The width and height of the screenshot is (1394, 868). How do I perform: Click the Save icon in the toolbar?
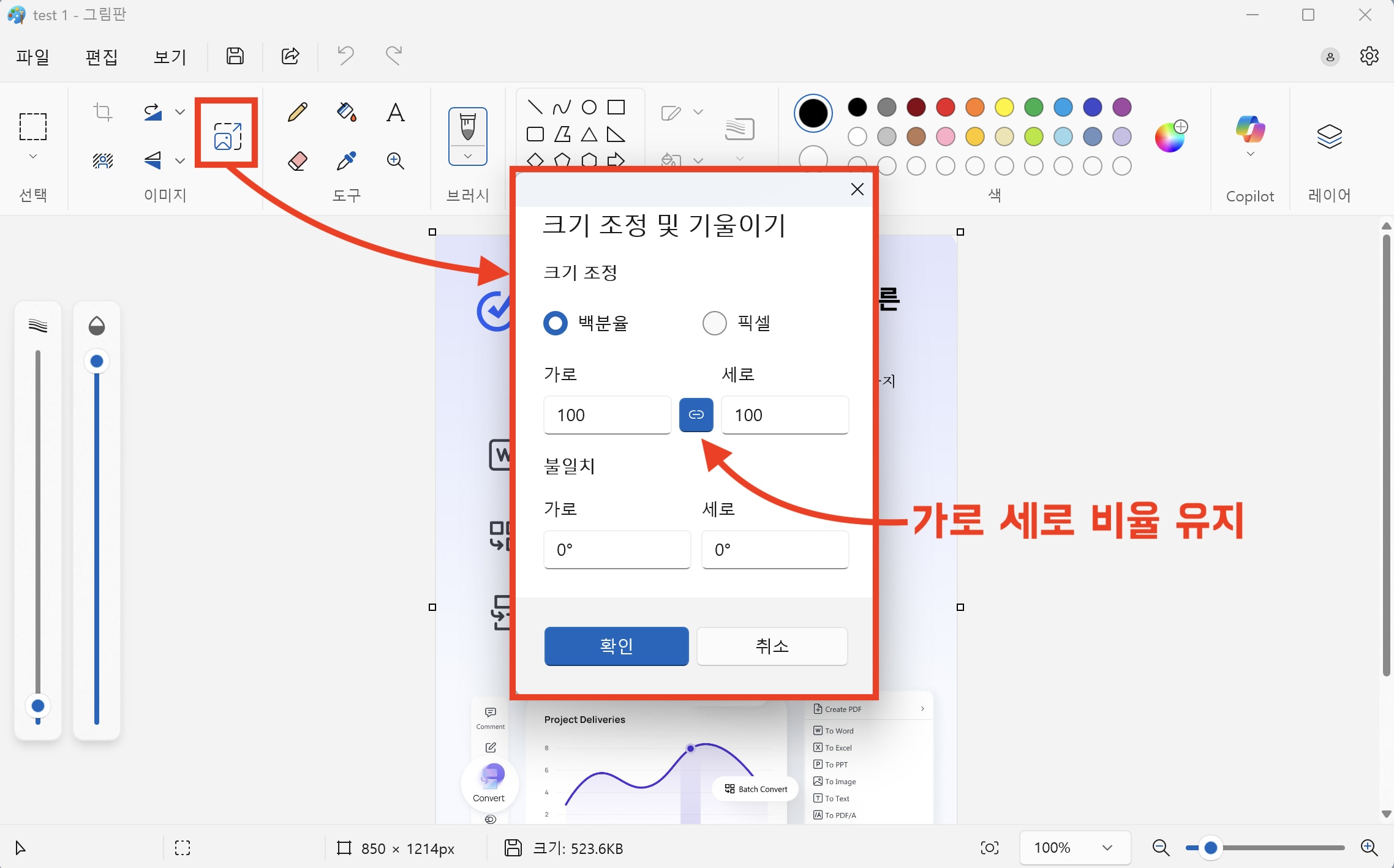point(235,56)
